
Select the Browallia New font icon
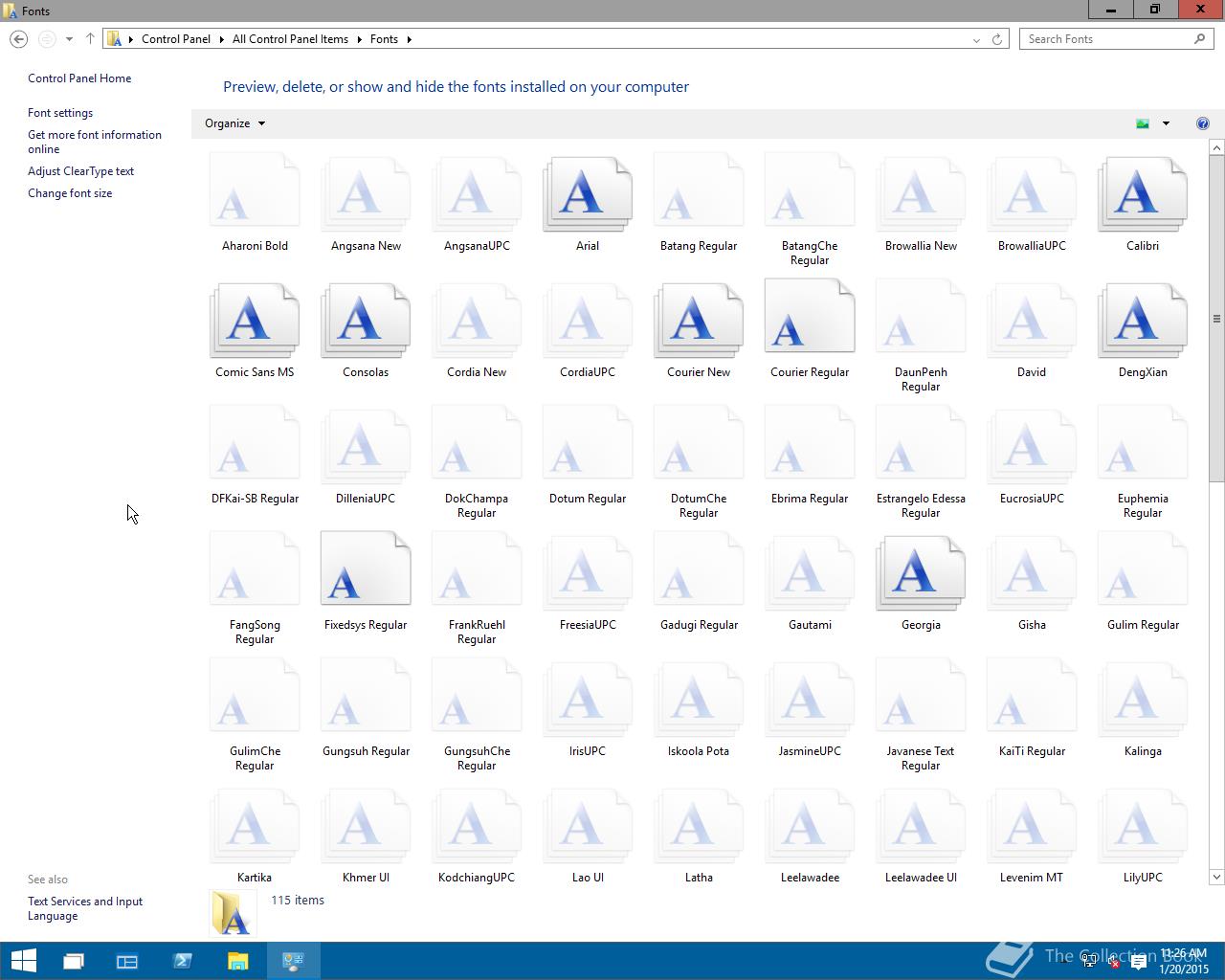[921, 194]
